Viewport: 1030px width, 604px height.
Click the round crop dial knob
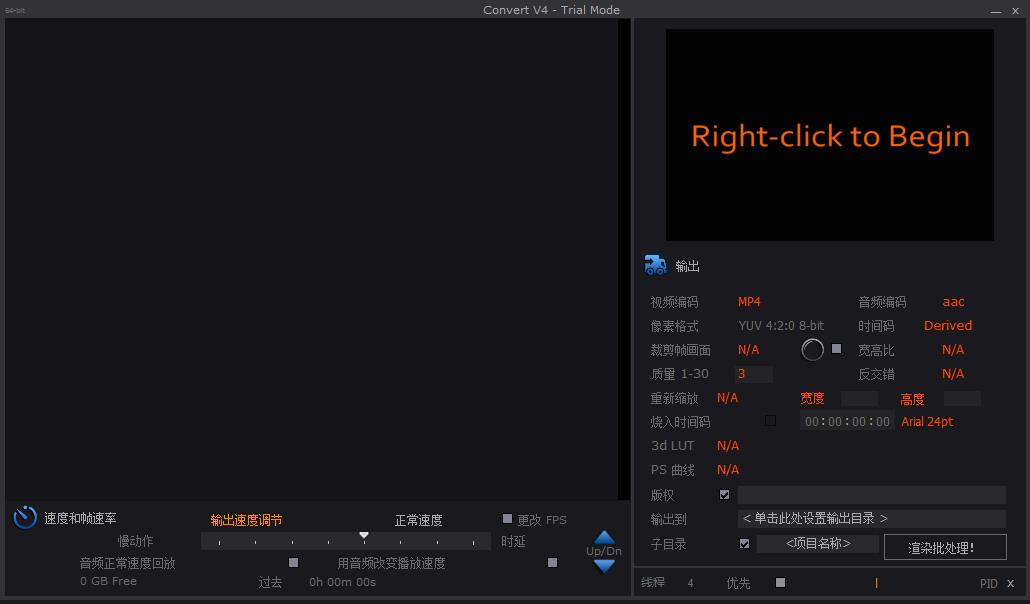click(813, 349)
